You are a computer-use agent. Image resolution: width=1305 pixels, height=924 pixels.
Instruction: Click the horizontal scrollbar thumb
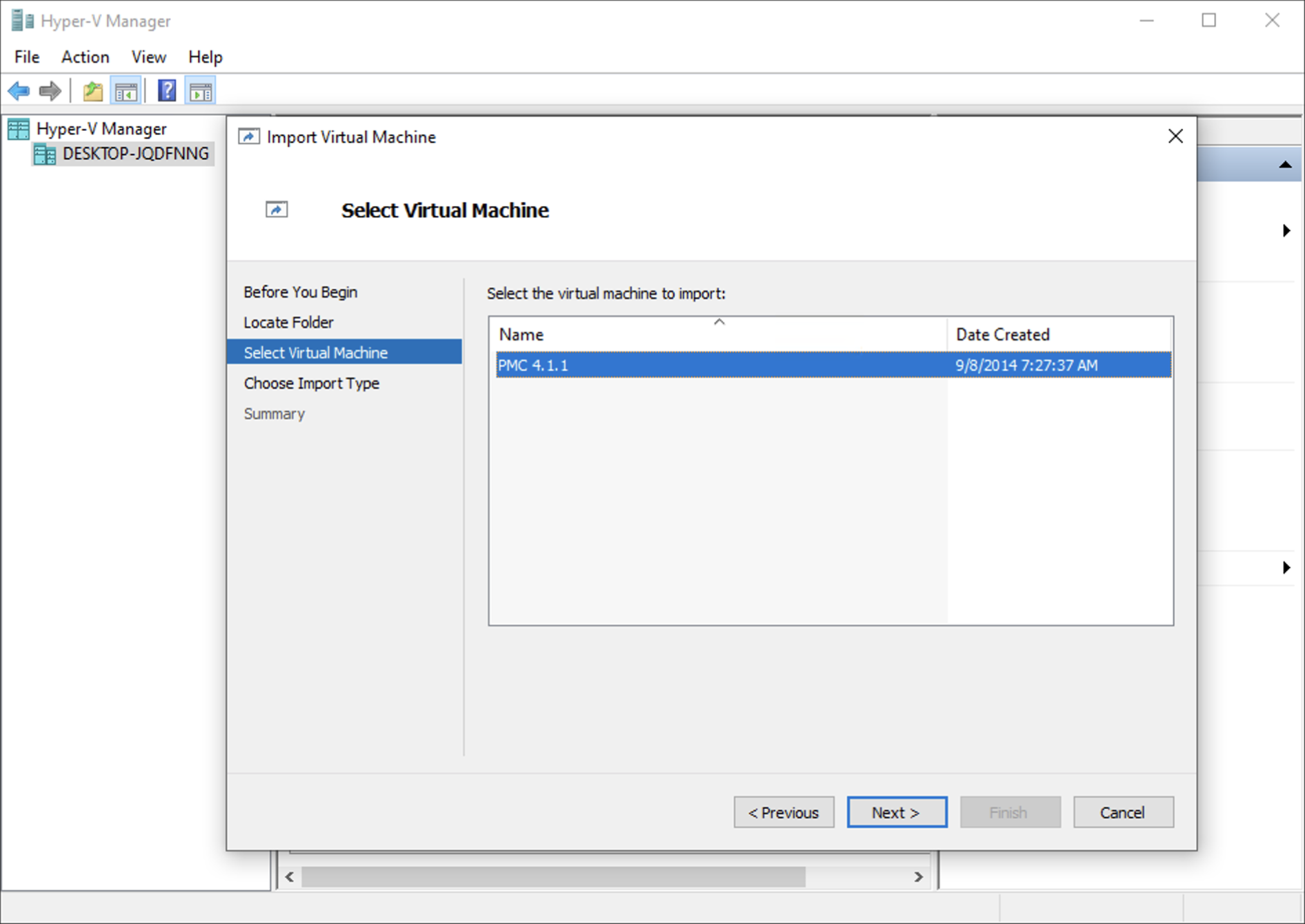(553, 877)
